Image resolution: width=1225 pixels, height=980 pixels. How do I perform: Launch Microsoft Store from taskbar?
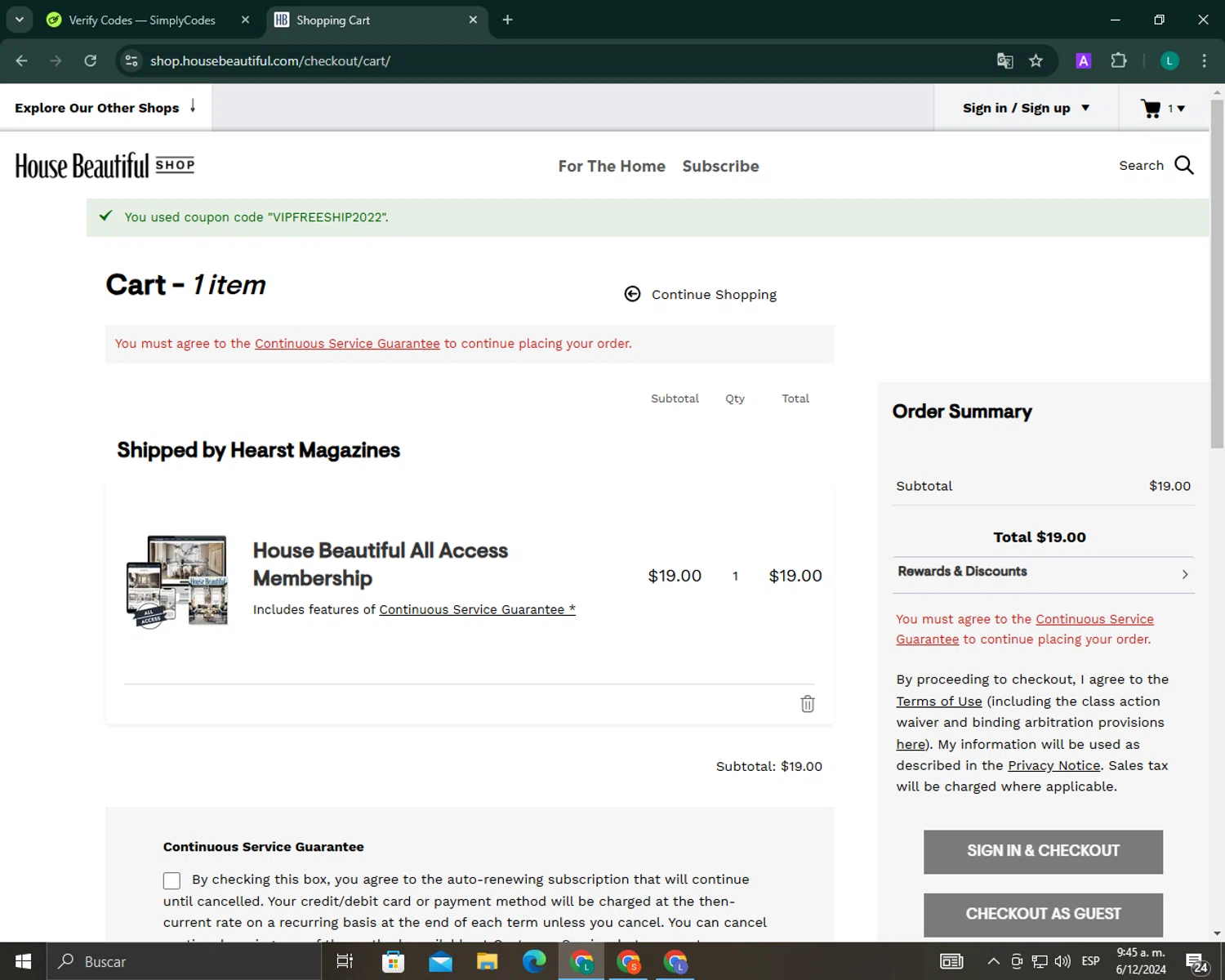[393, 961]
